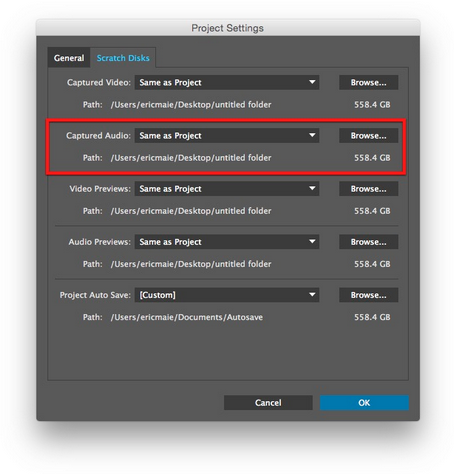
Task: Click the Captured Audio label
Action: (98, 136)
